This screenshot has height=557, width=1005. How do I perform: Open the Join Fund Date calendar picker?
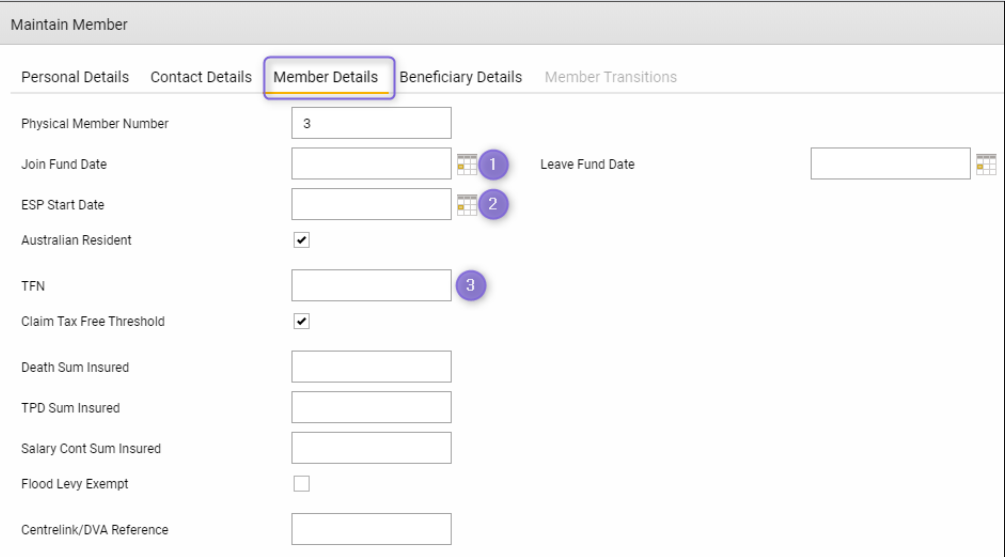[x=467, y=165]
